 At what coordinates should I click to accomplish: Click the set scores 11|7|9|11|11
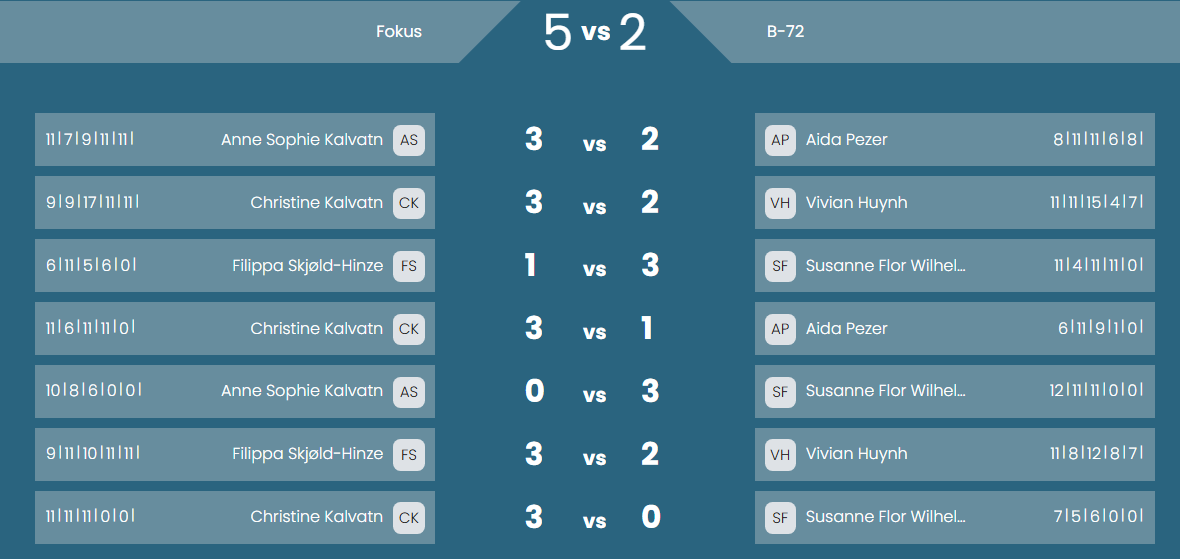[x=90, y=140]
